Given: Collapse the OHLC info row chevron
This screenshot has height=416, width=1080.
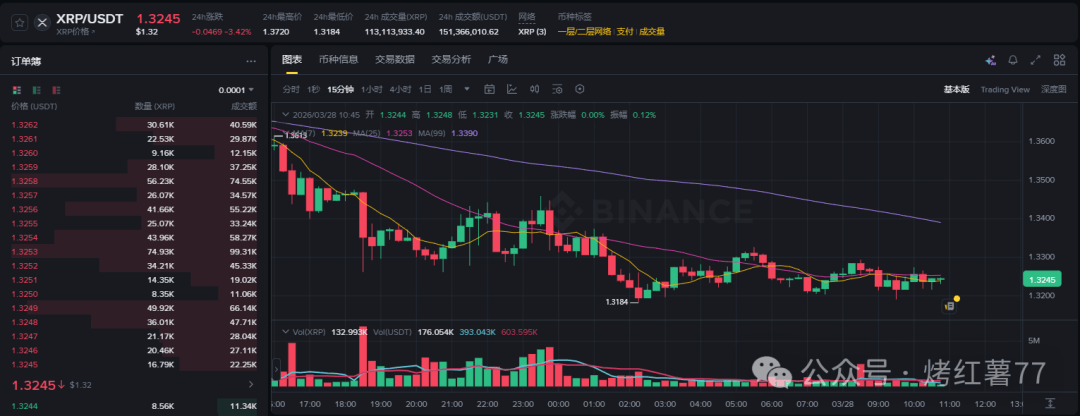Looking at the screenshot, I should pyautogui.click(x=283, y=115).
